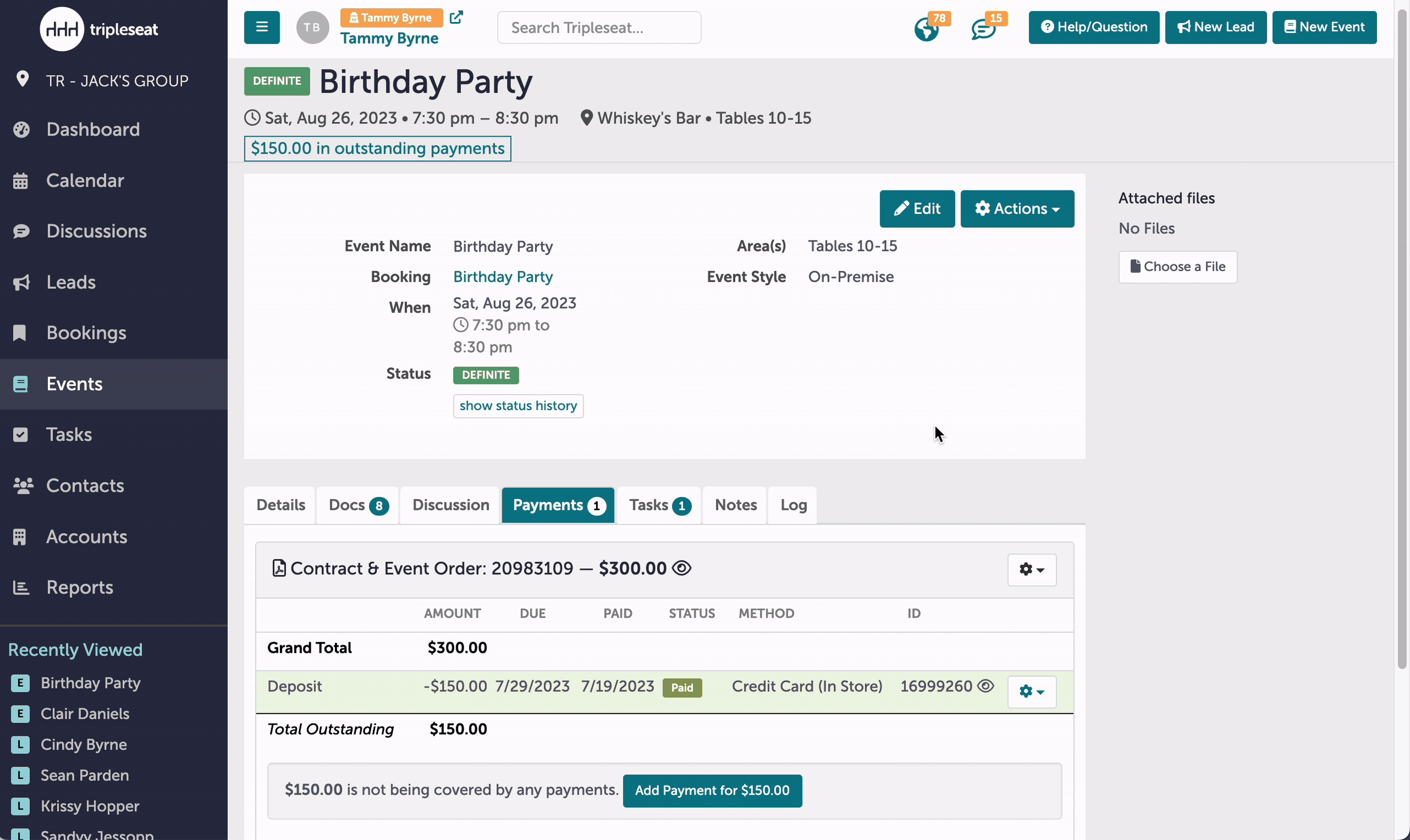Open gear dropdown for Contract & Event Order
Viewport: 1410px width, 840px height.
click(x=1032, y=569)
